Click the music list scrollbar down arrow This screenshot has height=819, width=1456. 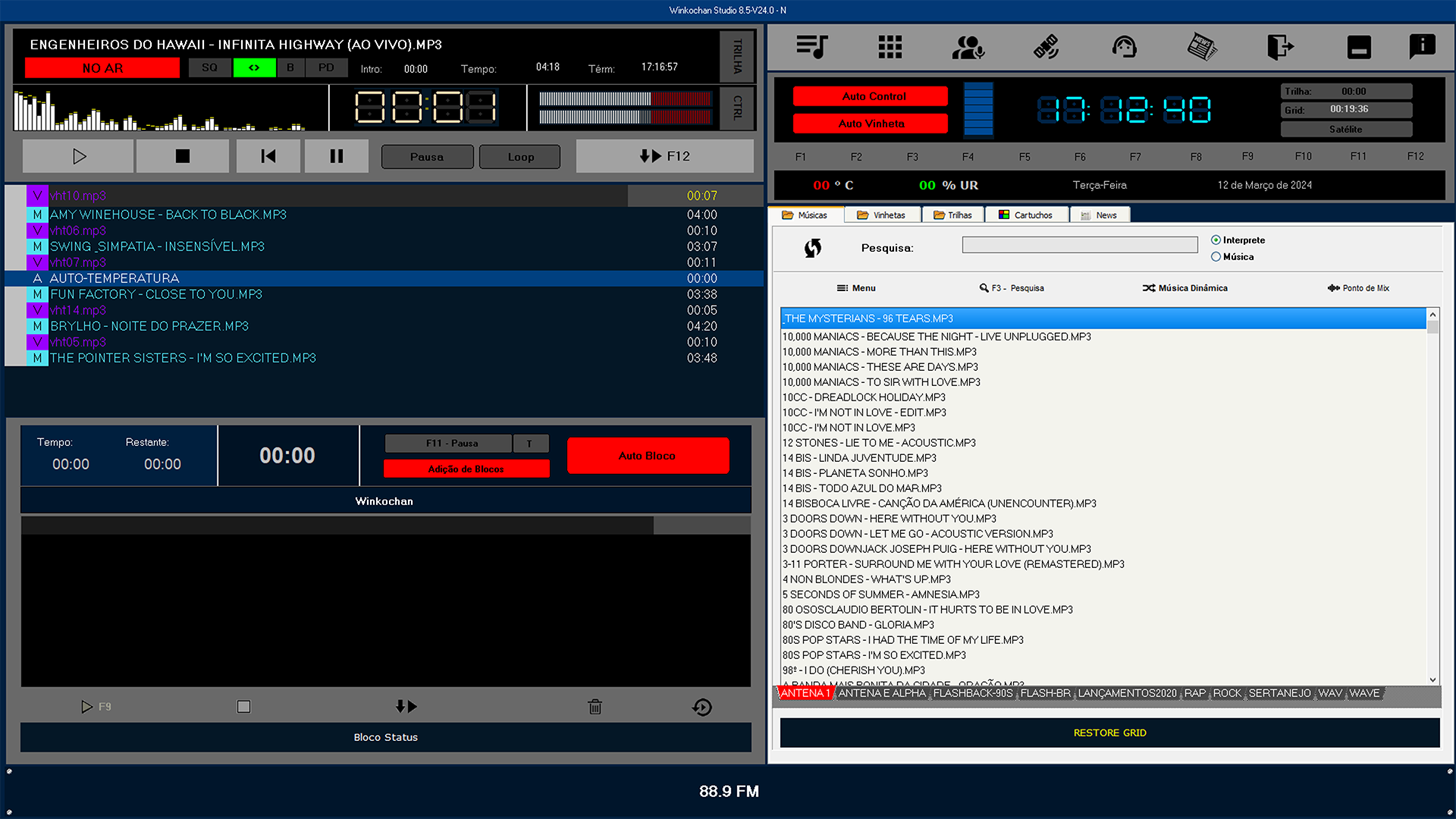point(1432,679)
